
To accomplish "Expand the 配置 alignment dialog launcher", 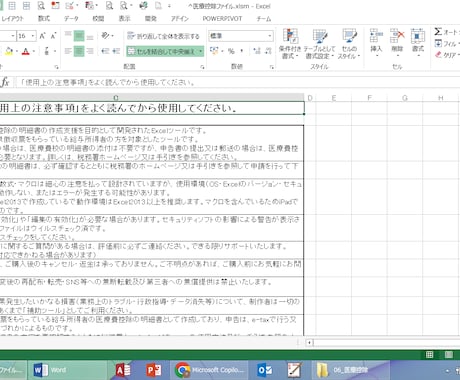I will (202, 67).
